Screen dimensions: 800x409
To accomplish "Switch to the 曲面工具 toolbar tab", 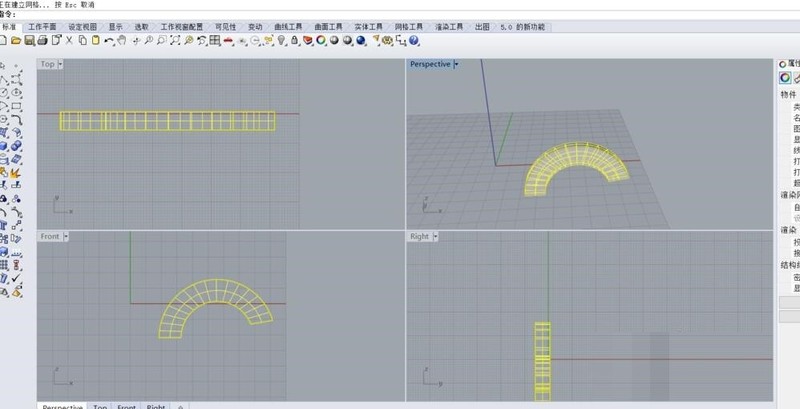I will [x=328, y=27].
